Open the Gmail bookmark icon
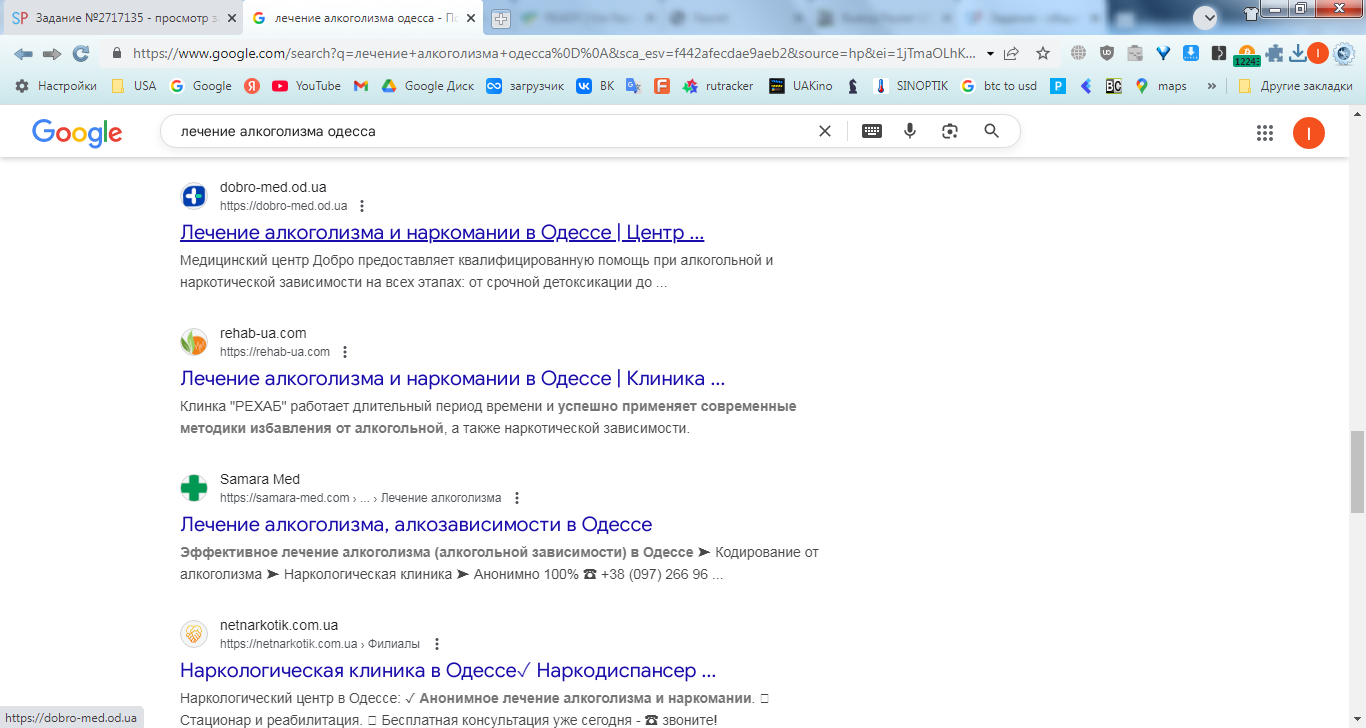1366x728 pixels. pos(361,86)
